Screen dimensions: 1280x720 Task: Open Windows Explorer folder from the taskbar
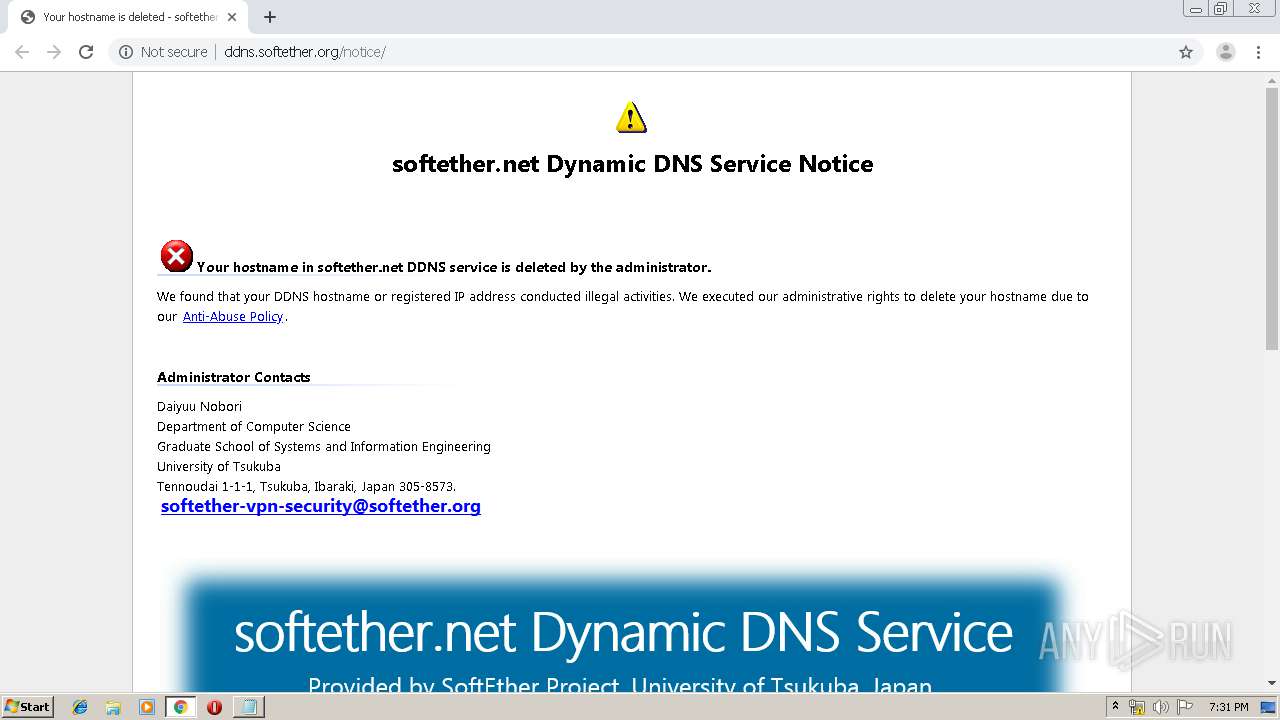point(113,707)
